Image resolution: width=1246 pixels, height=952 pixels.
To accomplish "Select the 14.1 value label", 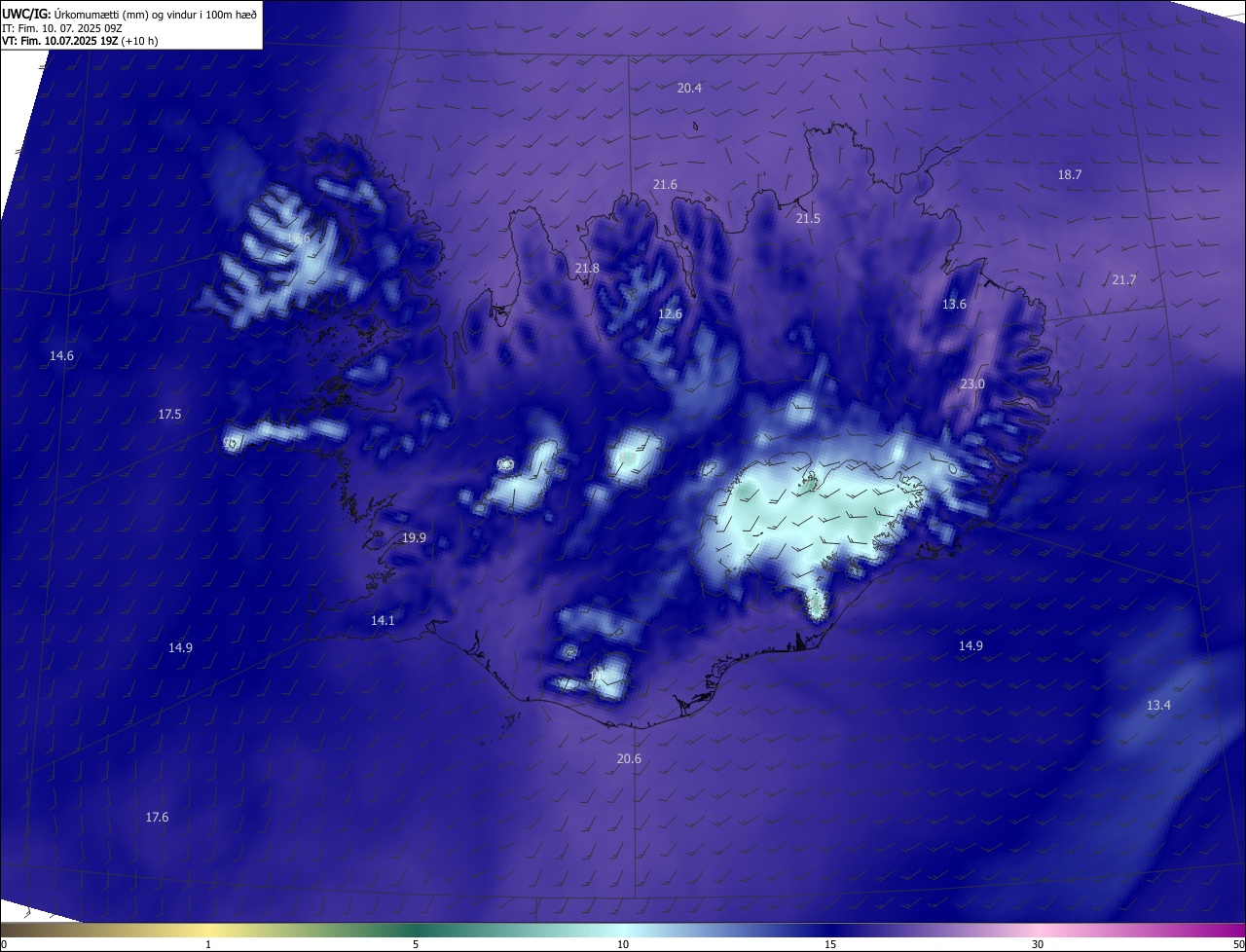I will click(383, 621).
